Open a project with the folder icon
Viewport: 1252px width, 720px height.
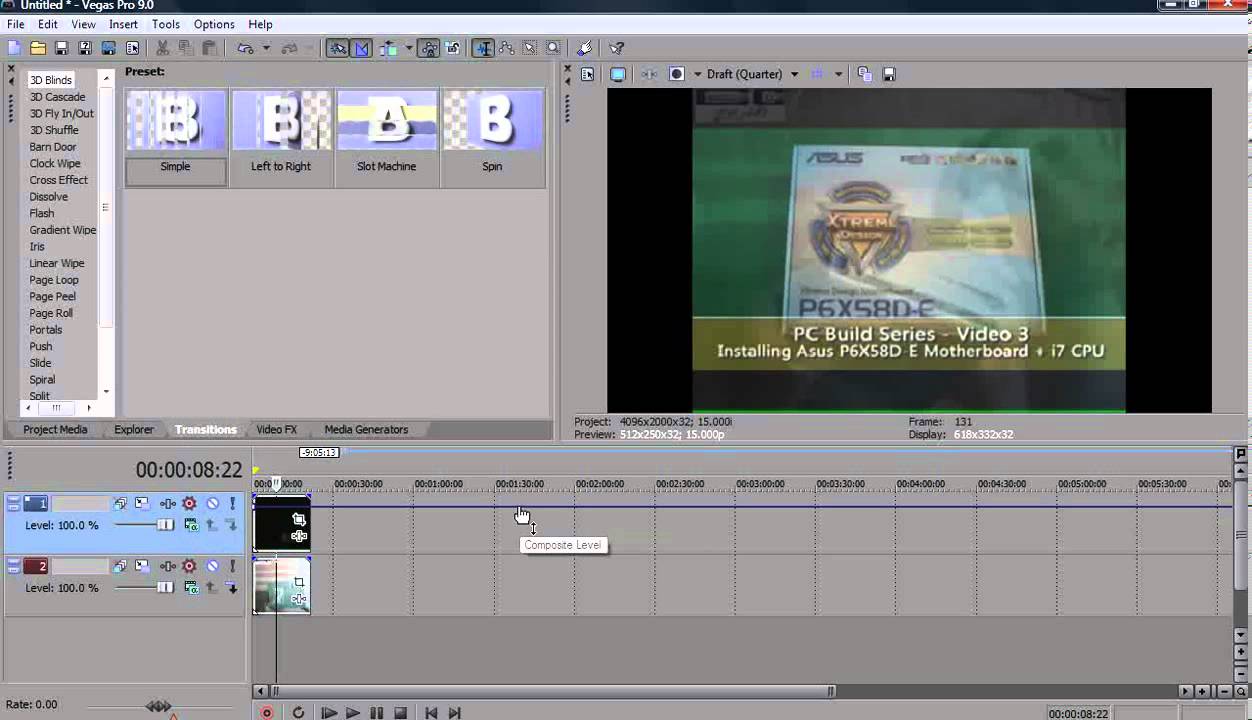pyautogui.click(x=38, y=48)
